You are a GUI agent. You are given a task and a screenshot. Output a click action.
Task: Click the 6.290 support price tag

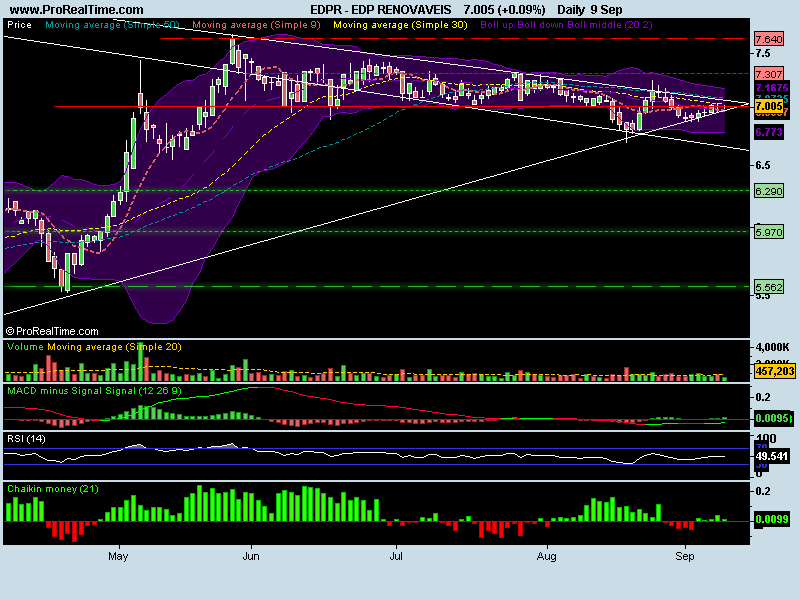click(x=769, y=192)
